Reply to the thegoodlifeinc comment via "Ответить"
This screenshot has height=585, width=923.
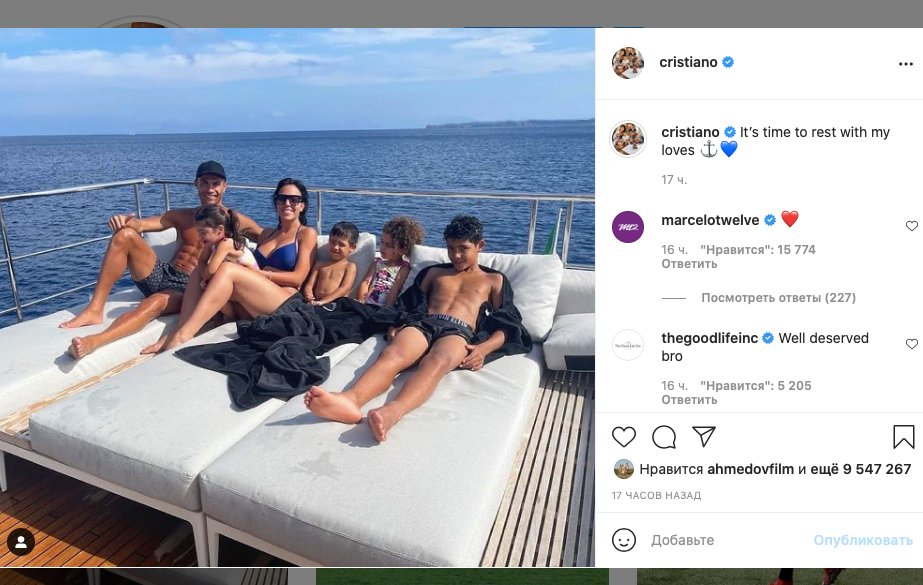pyautogui.click(x=689, y=400)
